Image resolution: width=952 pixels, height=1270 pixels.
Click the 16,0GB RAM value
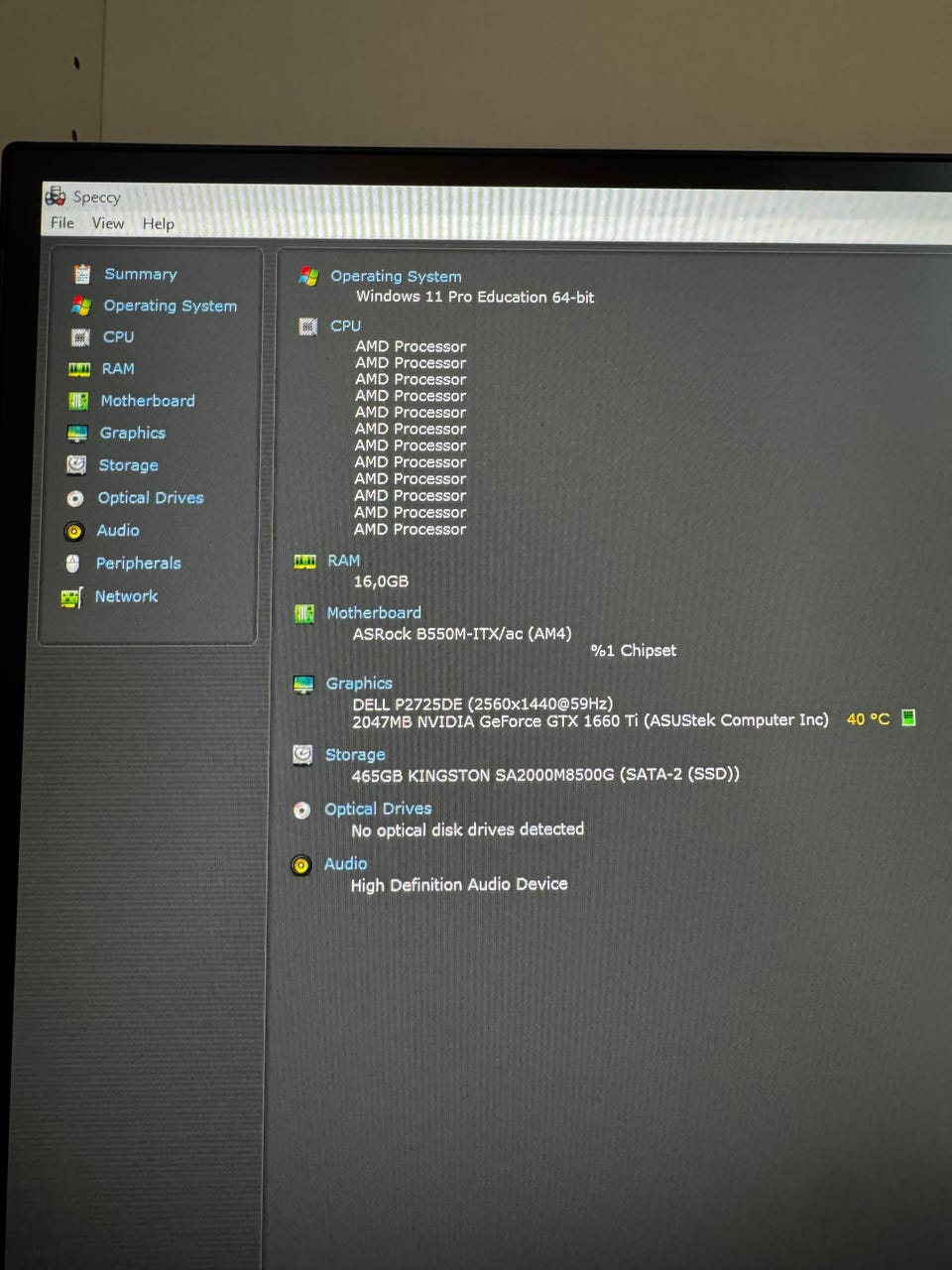point(381,581)
